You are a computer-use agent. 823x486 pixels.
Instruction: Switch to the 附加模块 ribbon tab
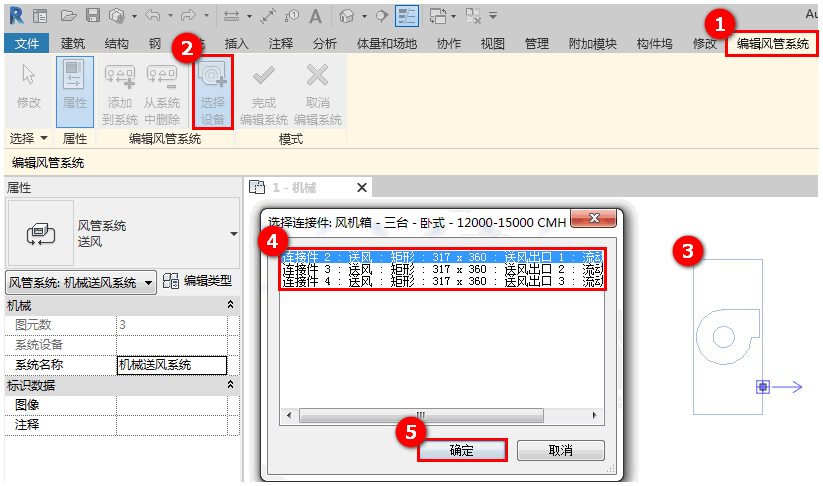pyautogui.click(x=592, y=44)
